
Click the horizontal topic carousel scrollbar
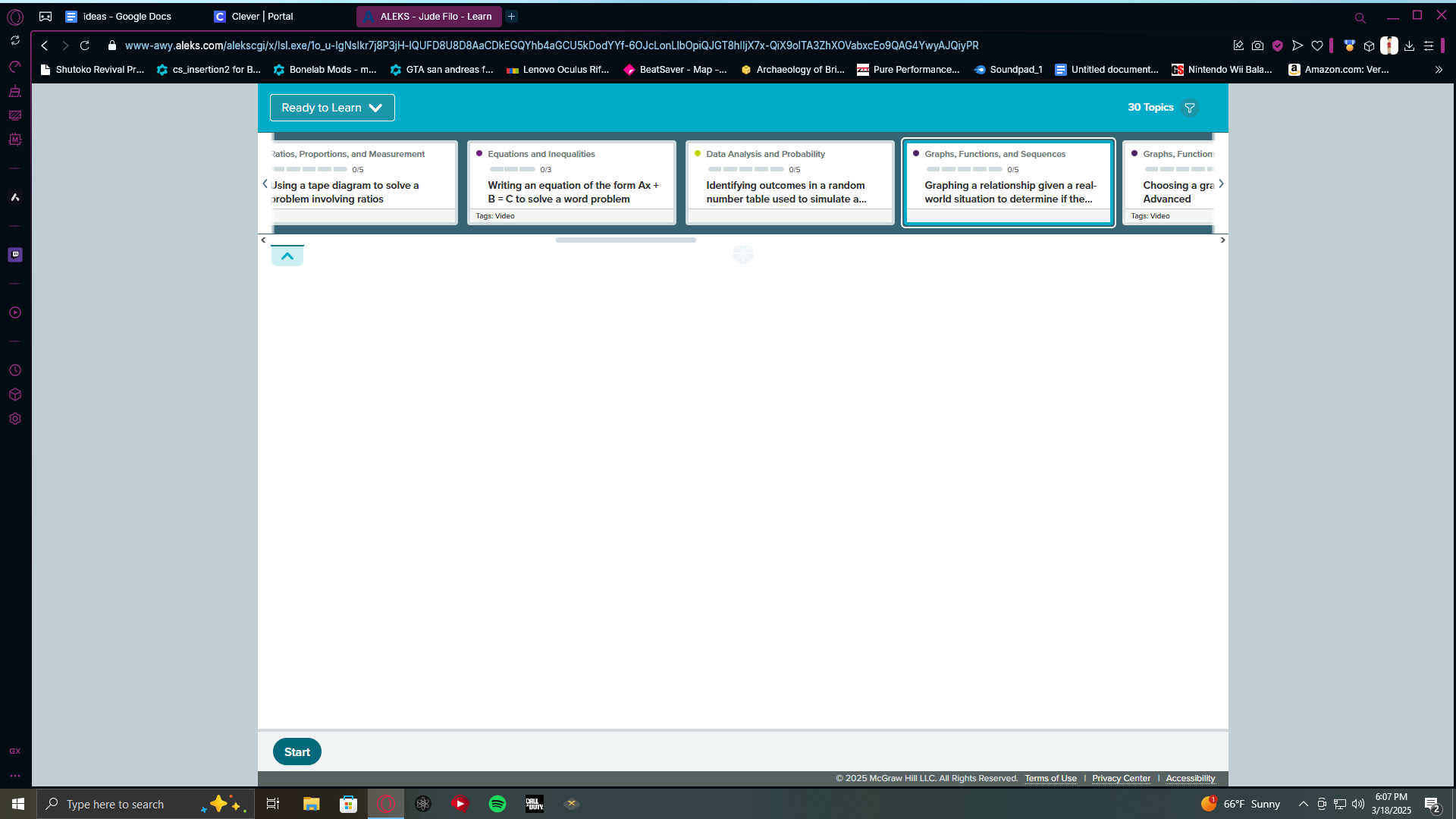click(626, 240)
